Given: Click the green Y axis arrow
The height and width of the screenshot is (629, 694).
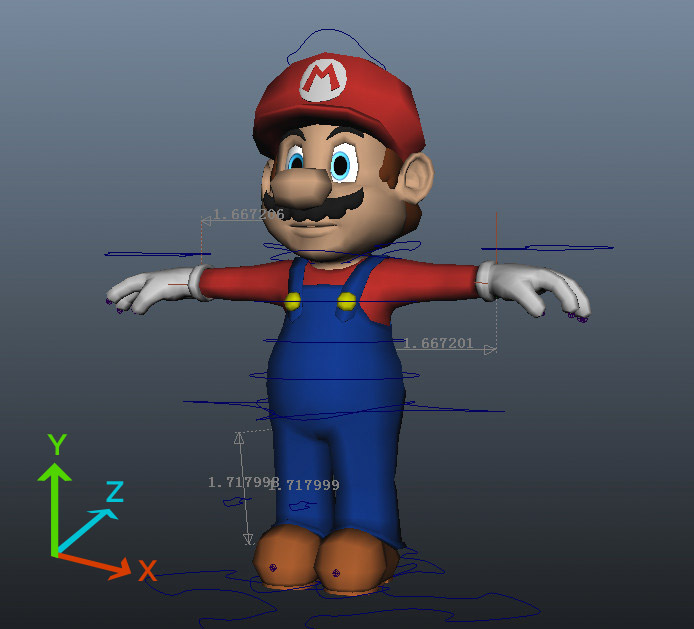Looking at the screenshot, I should [x=54, y=509].
